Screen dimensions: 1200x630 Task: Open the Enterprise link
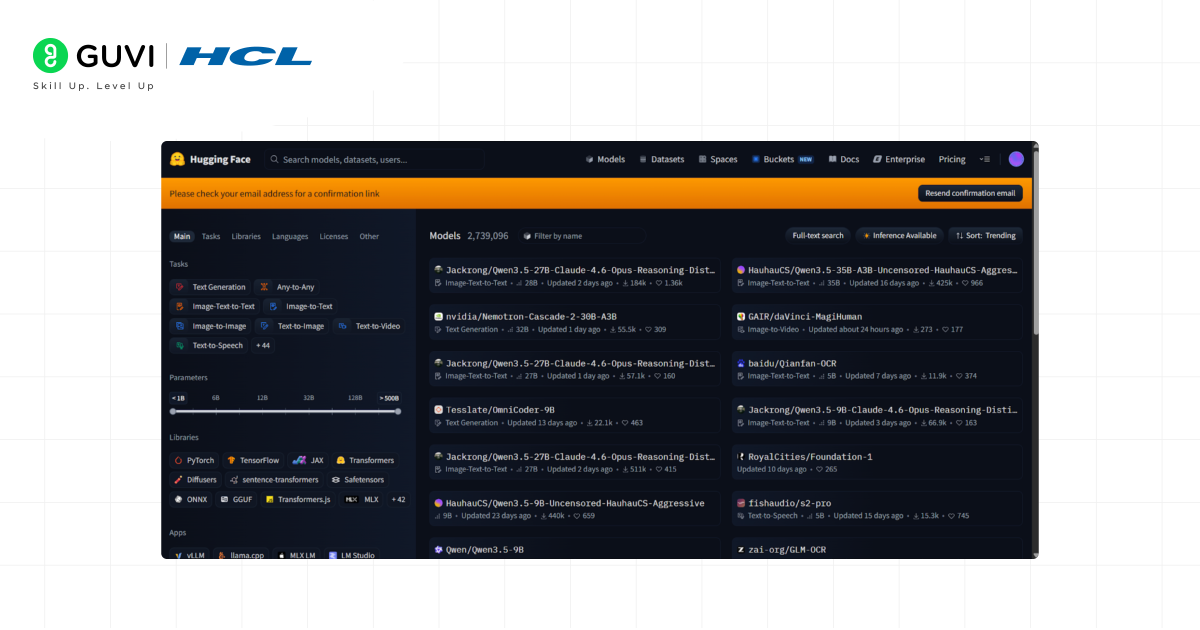pyautogui.click(x=899, y=159)
